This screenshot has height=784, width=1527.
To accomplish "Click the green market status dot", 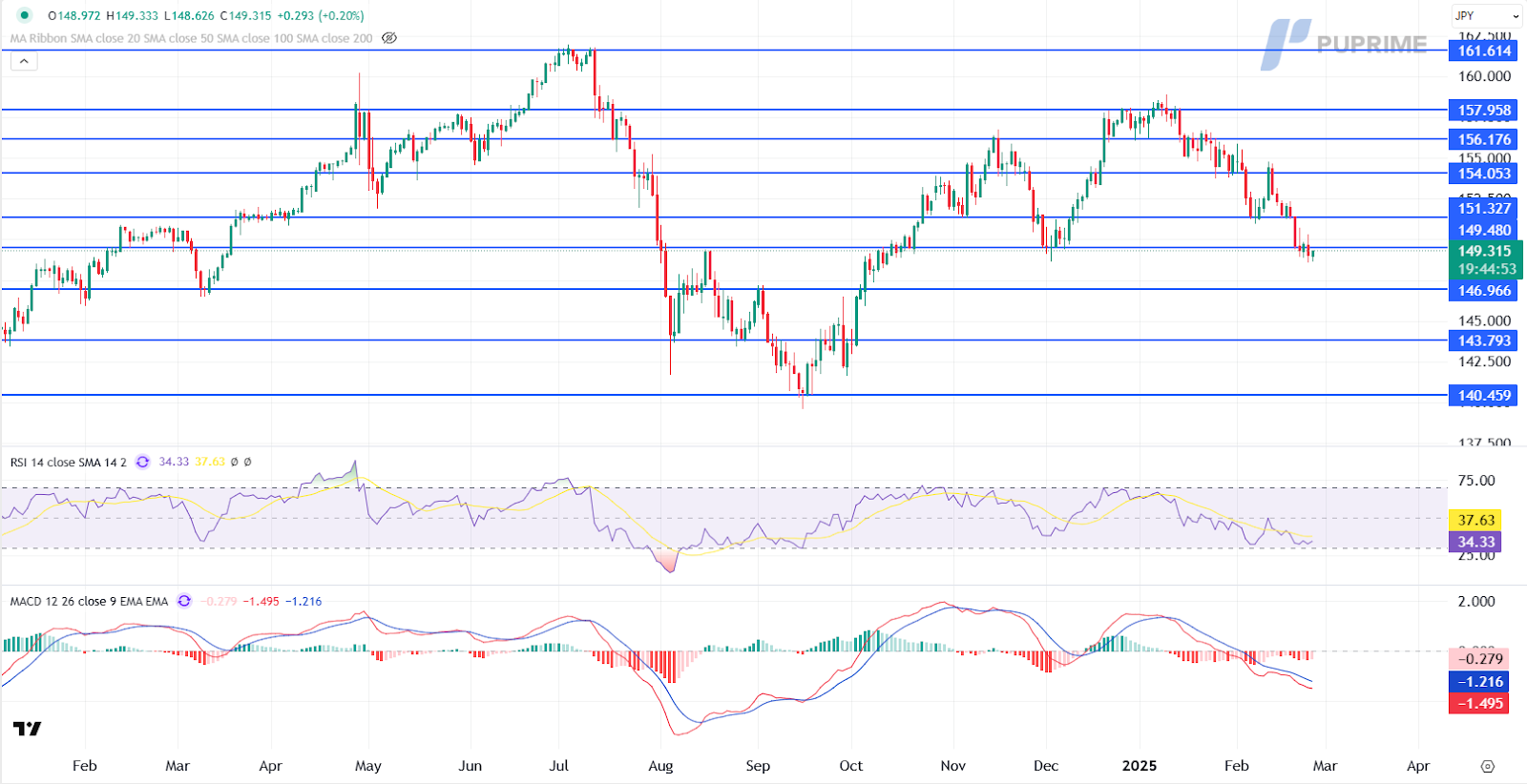I will click(x=24, y=15).
